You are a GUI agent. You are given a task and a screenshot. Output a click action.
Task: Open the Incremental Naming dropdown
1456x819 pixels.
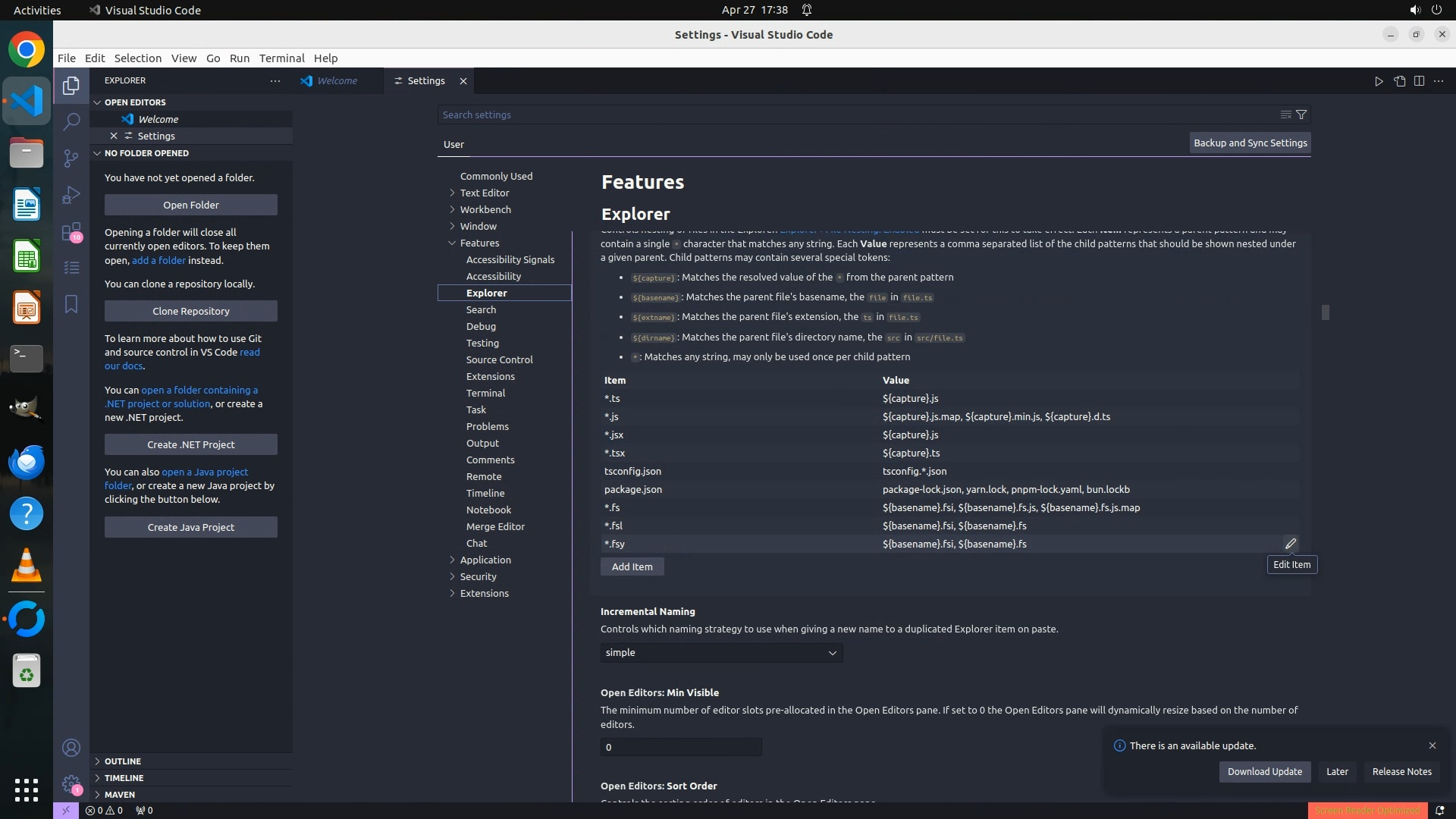(x=721, y=652)
